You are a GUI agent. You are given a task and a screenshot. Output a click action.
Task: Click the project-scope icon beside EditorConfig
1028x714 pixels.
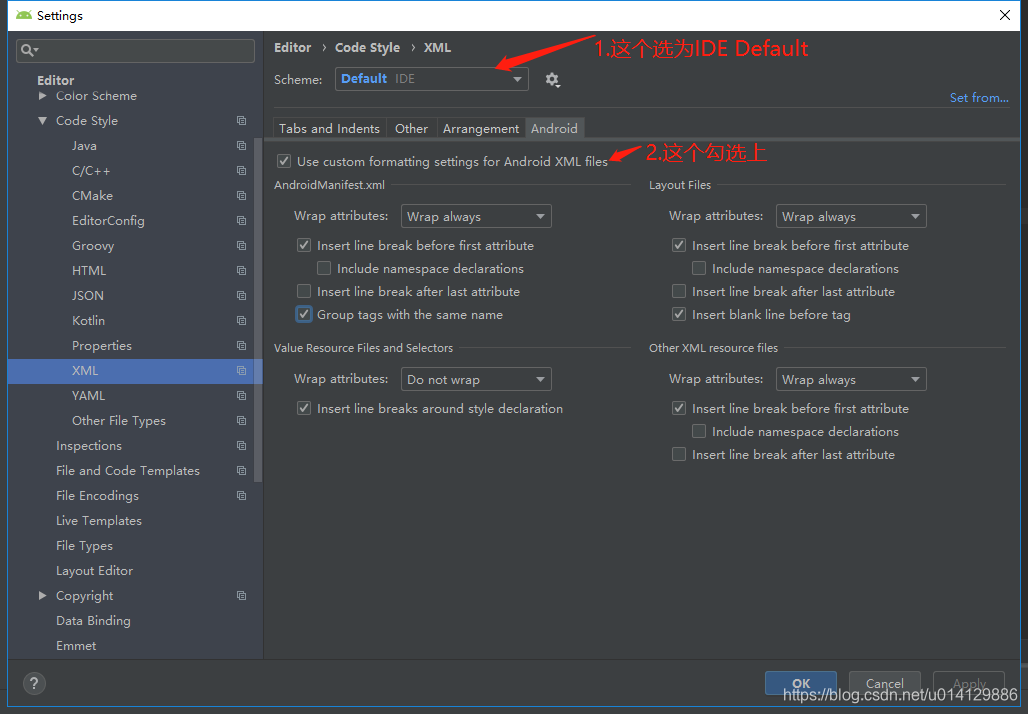click(x=241, y=220)
